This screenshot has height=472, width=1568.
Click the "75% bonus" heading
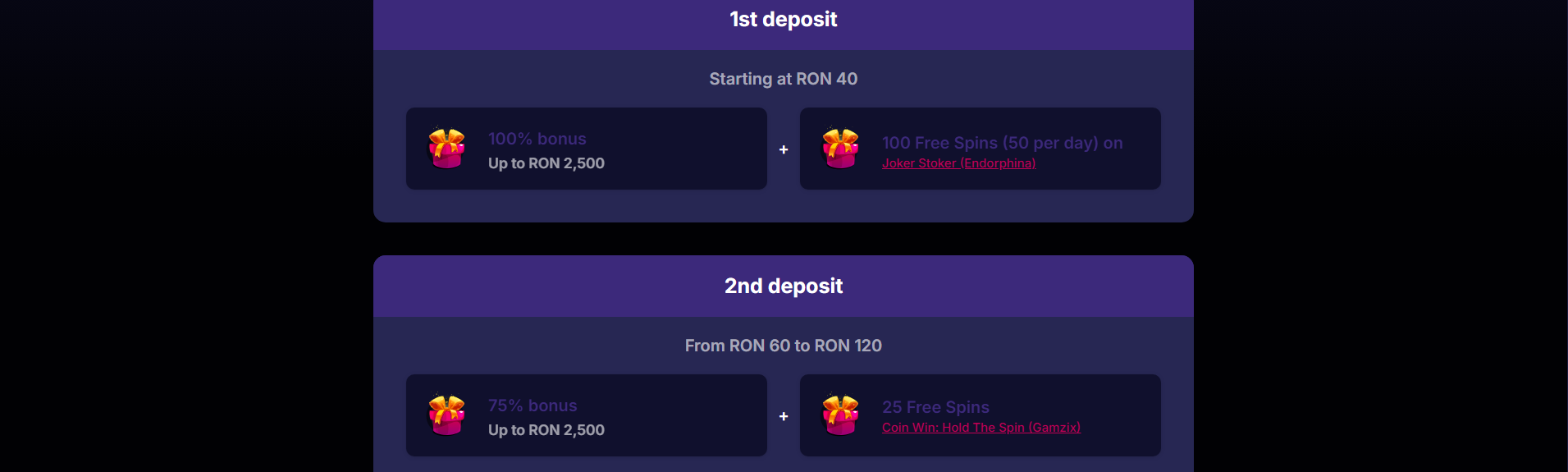533,406
